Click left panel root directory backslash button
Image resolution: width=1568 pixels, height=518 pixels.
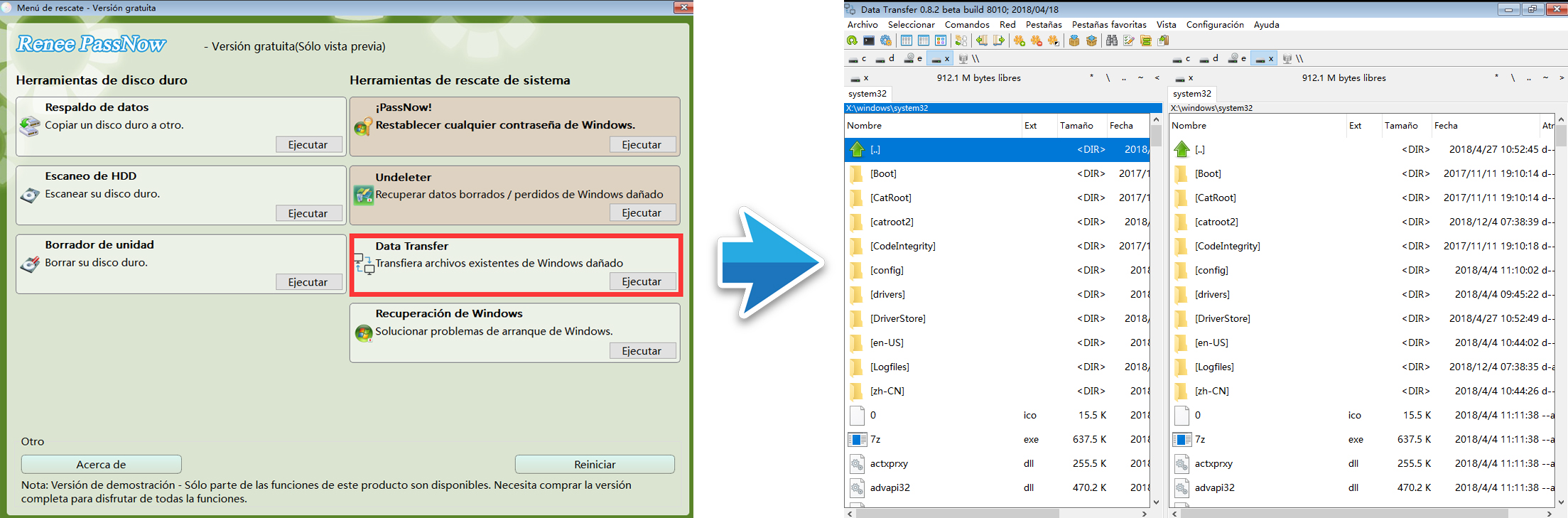(x=1108, y=78)
